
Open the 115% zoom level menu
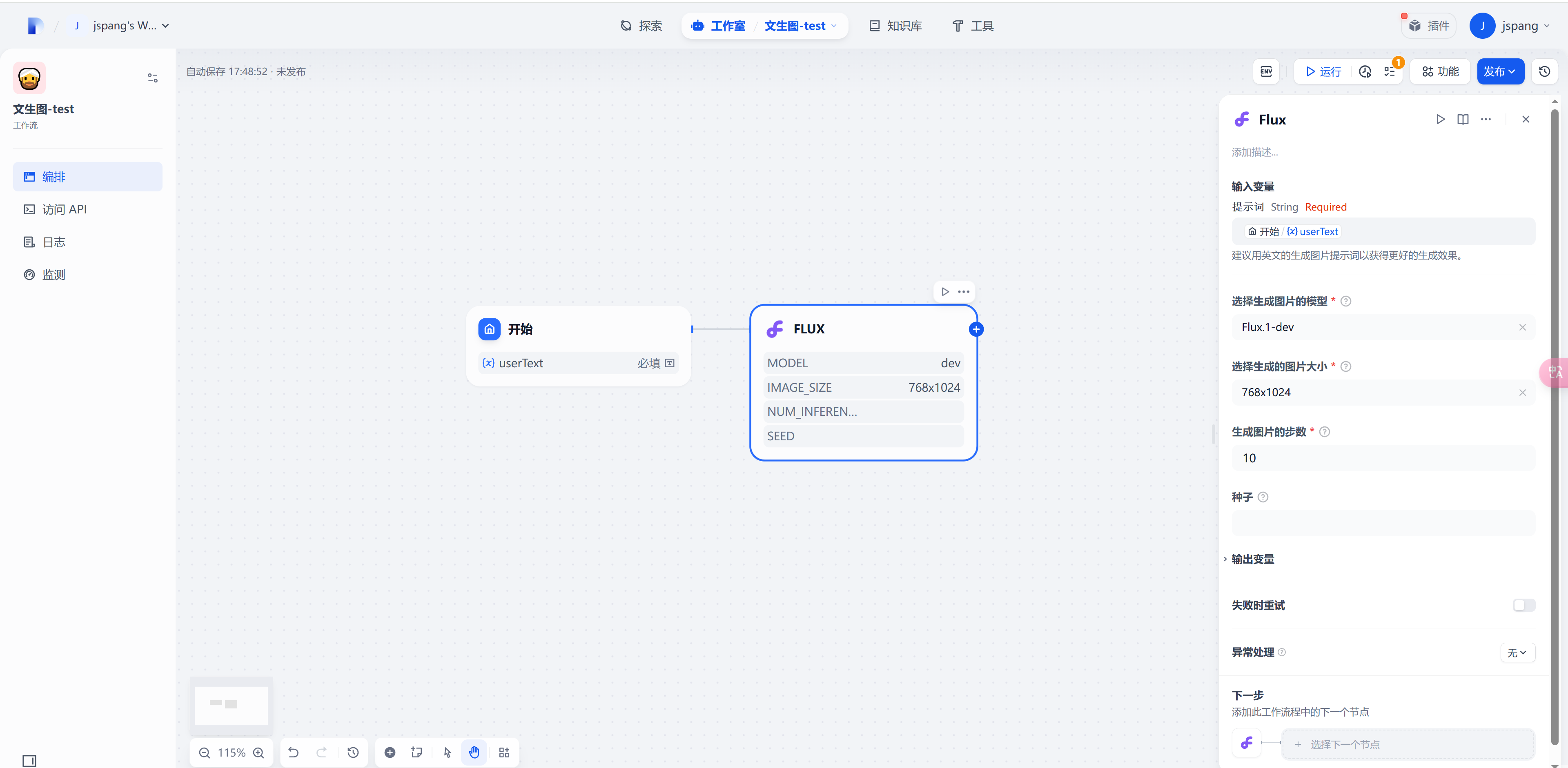pyautogui.click(x=231, y=753)
